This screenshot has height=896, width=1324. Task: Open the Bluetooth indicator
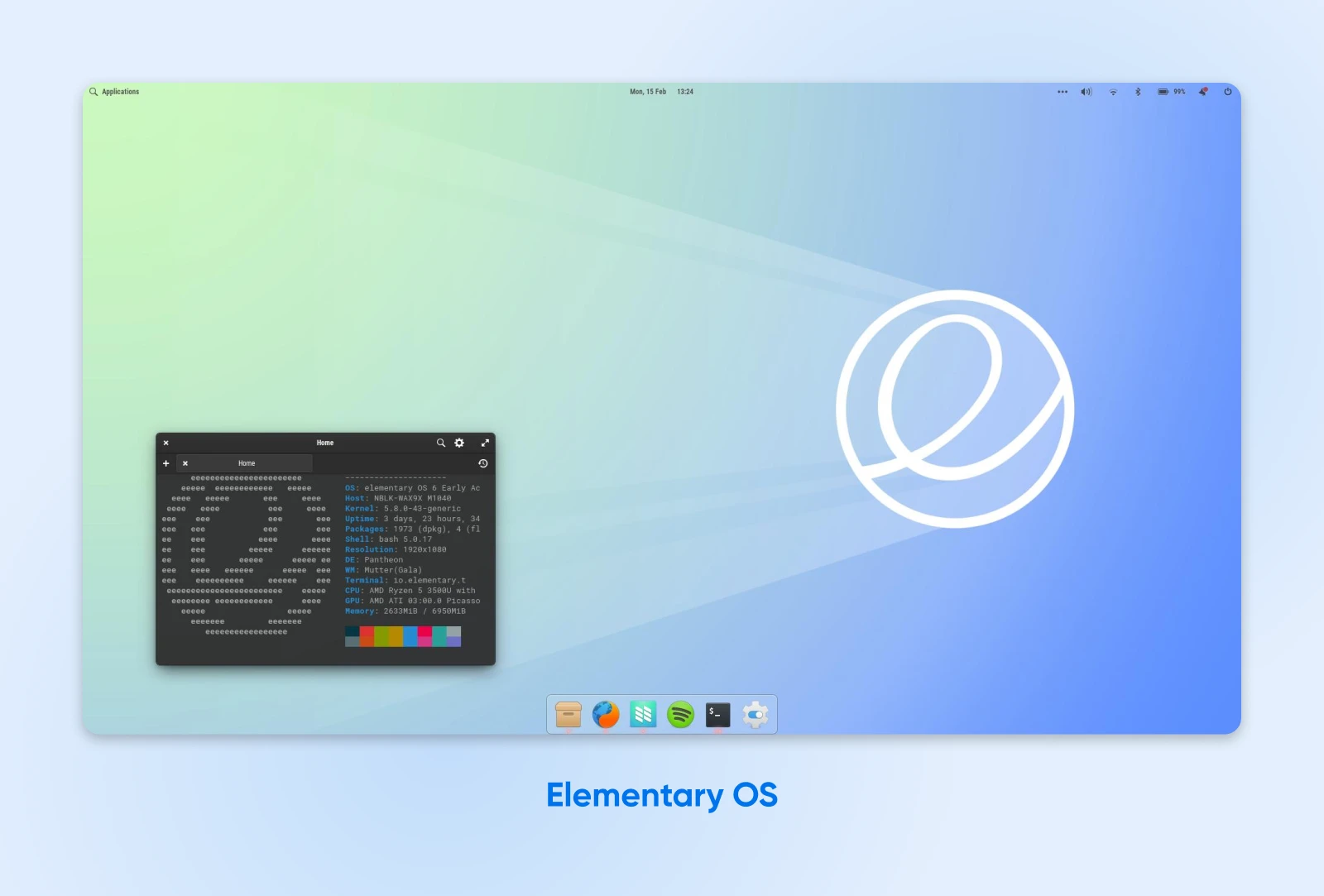click(1138, 92)
